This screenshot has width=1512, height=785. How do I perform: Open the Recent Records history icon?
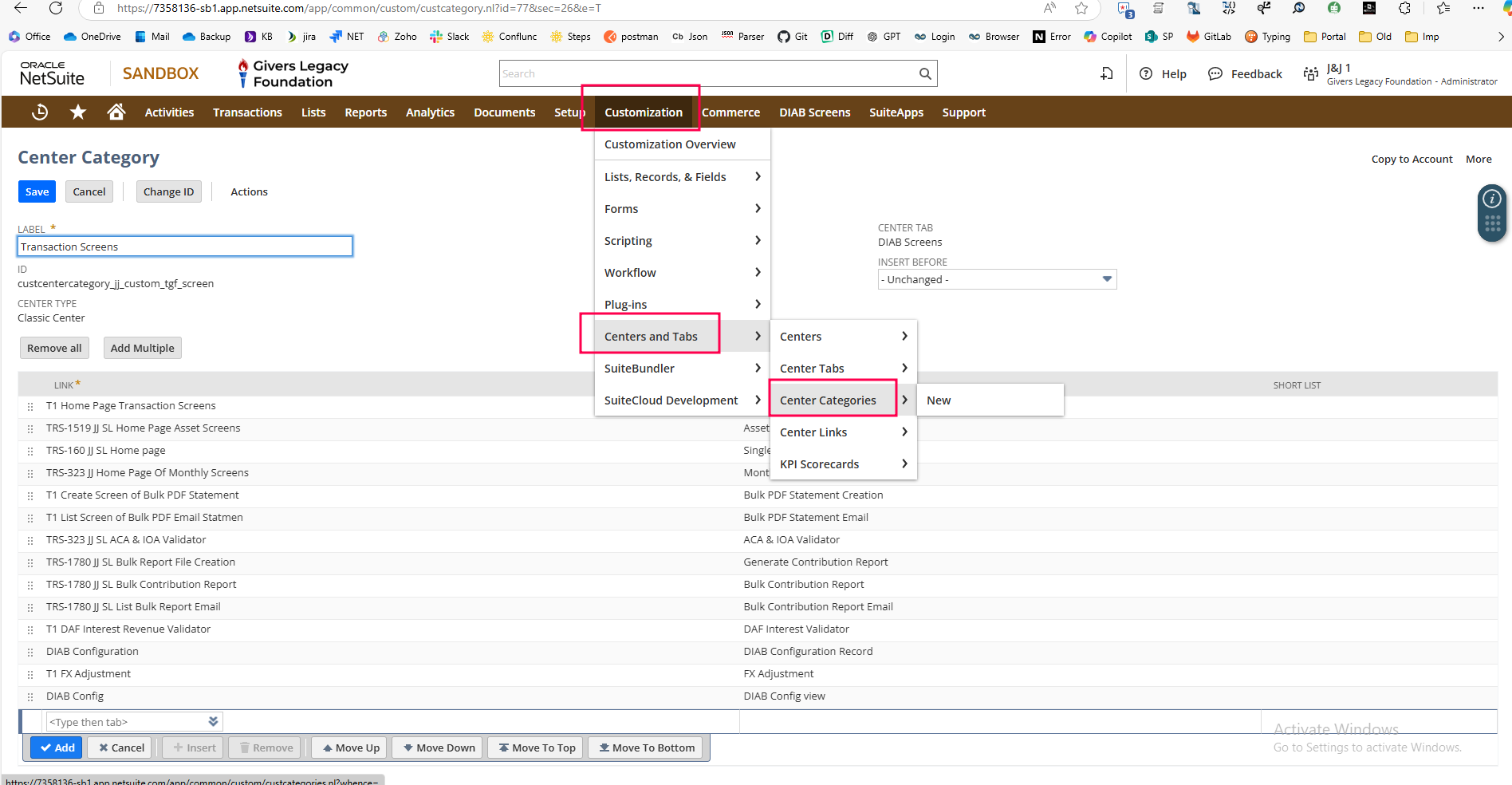coord(40,112)
